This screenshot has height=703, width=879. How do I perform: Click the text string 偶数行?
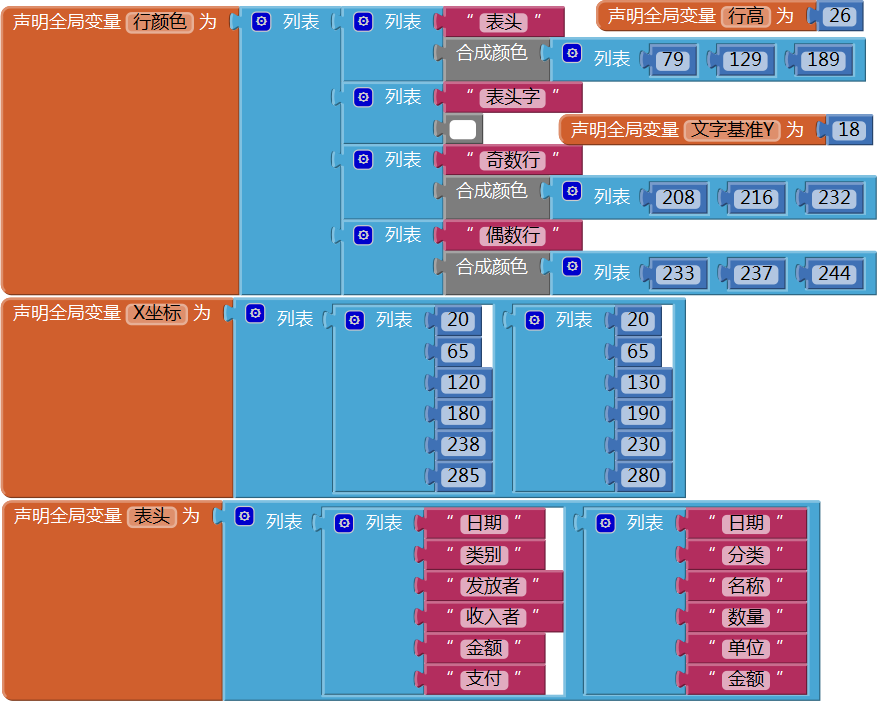click(512, 235)
